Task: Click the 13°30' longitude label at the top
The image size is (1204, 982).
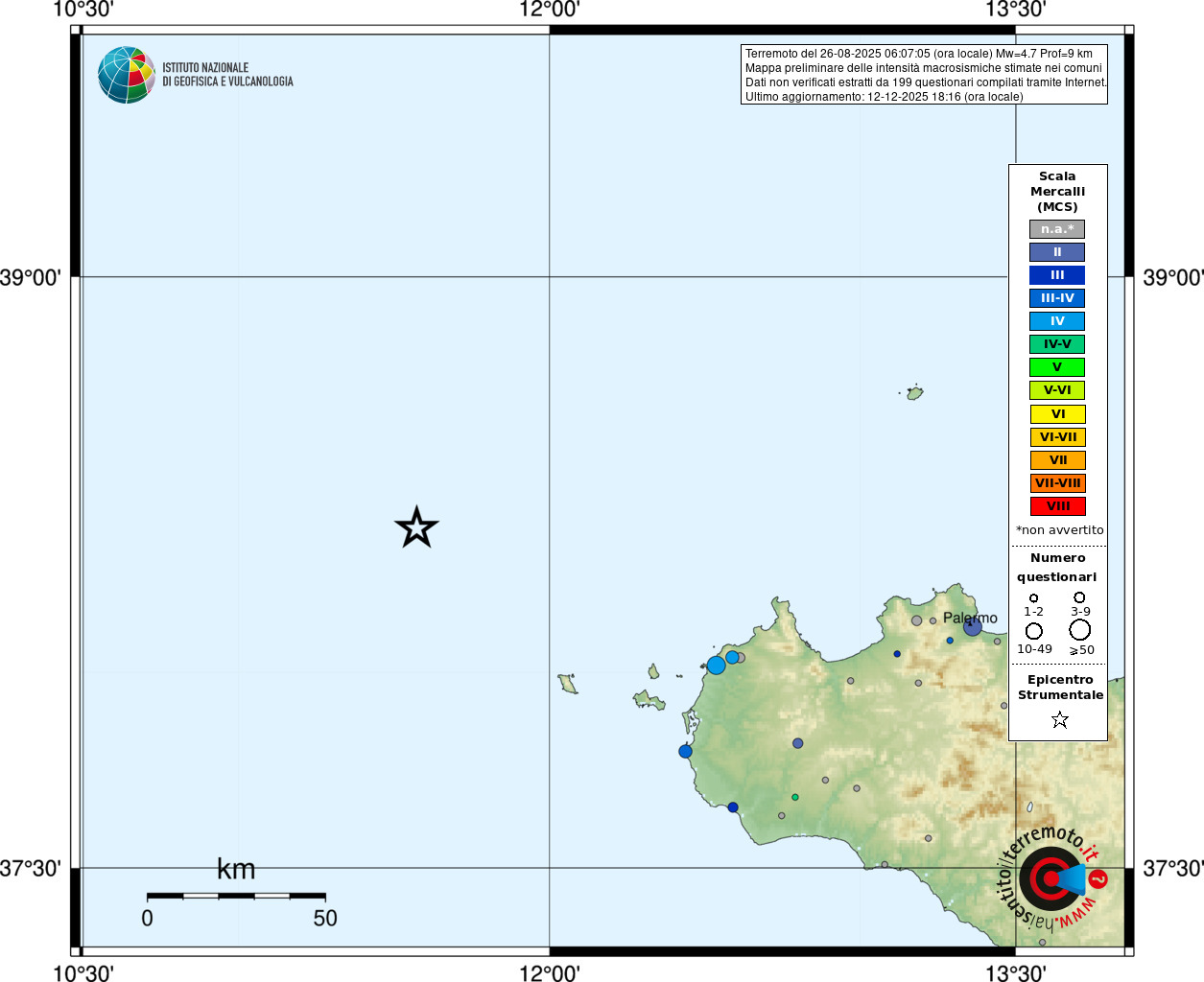Action: pos(1016,10)
